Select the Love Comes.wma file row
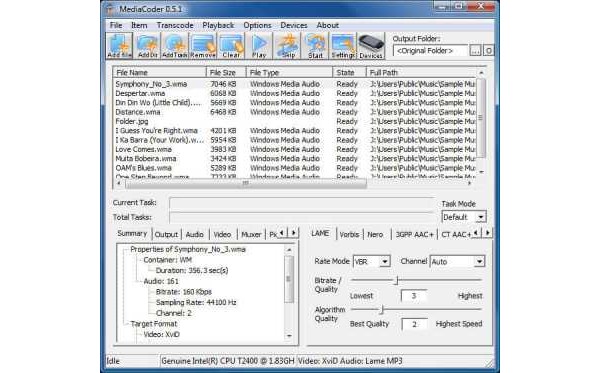Image resolution: width=600 pixels, height=373 pixels. 295,149
